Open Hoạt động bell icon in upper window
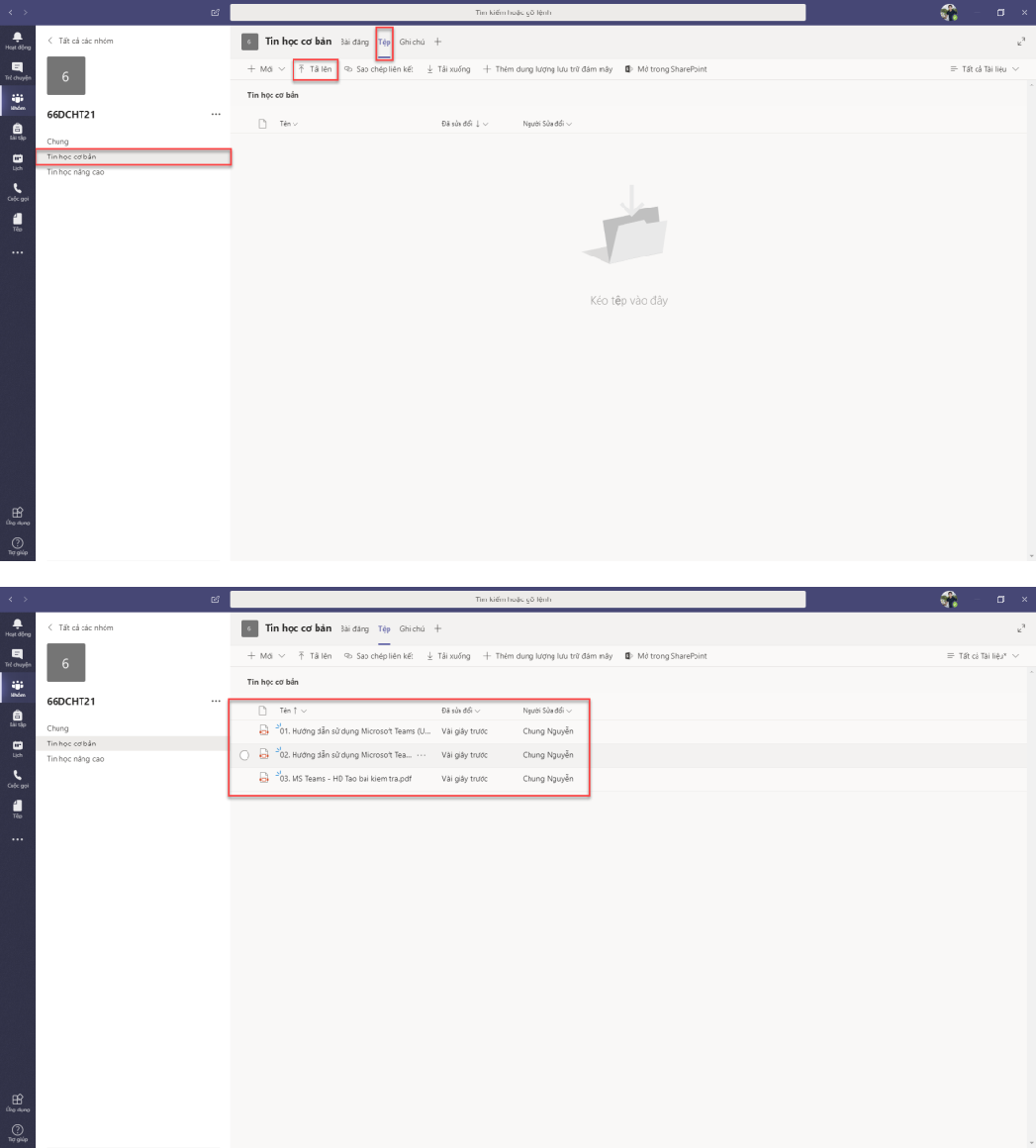This screenshot has height=1148, width=1036. click(17, 40)
